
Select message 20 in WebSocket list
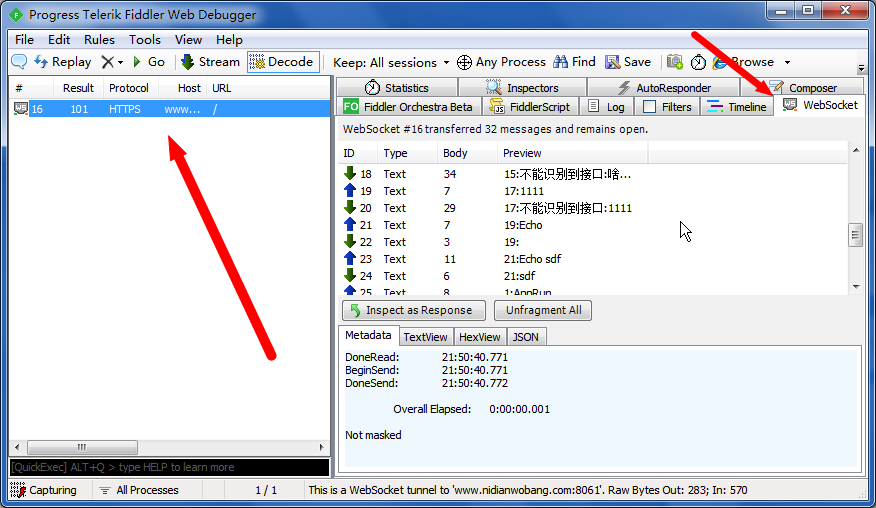tap(592, 208)
